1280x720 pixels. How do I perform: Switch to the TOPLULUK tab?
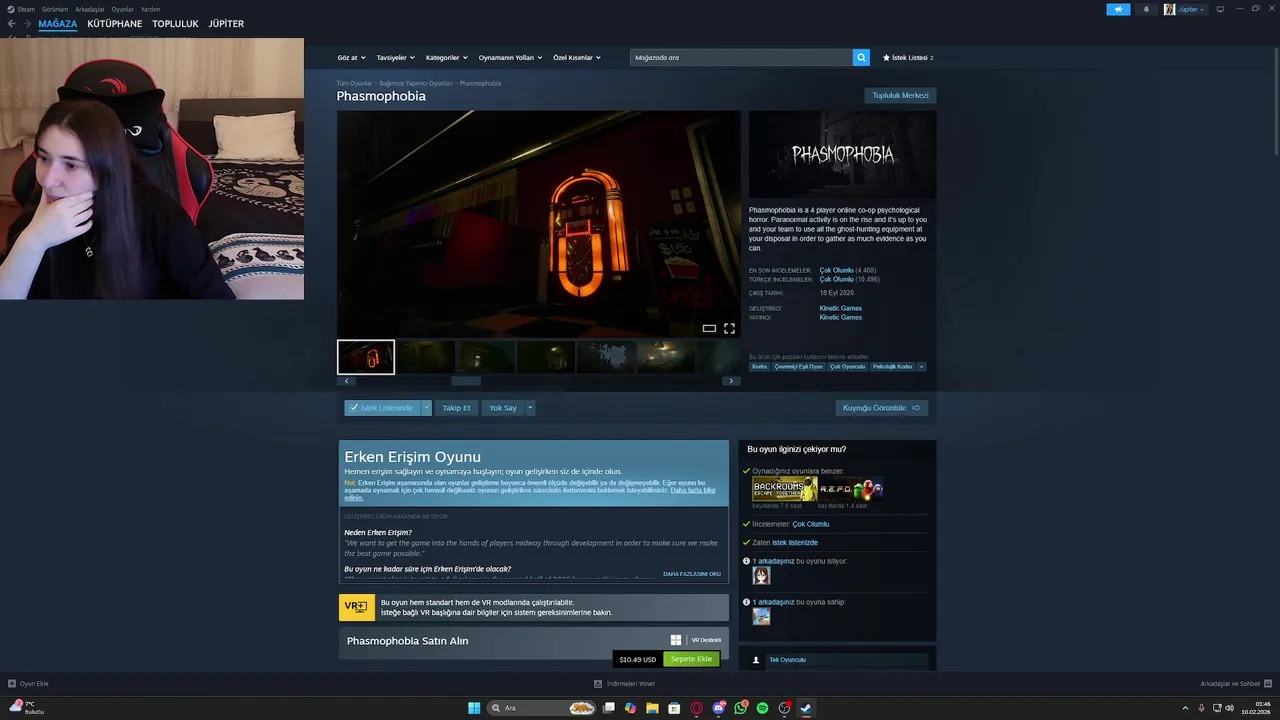tap(175, 24)
